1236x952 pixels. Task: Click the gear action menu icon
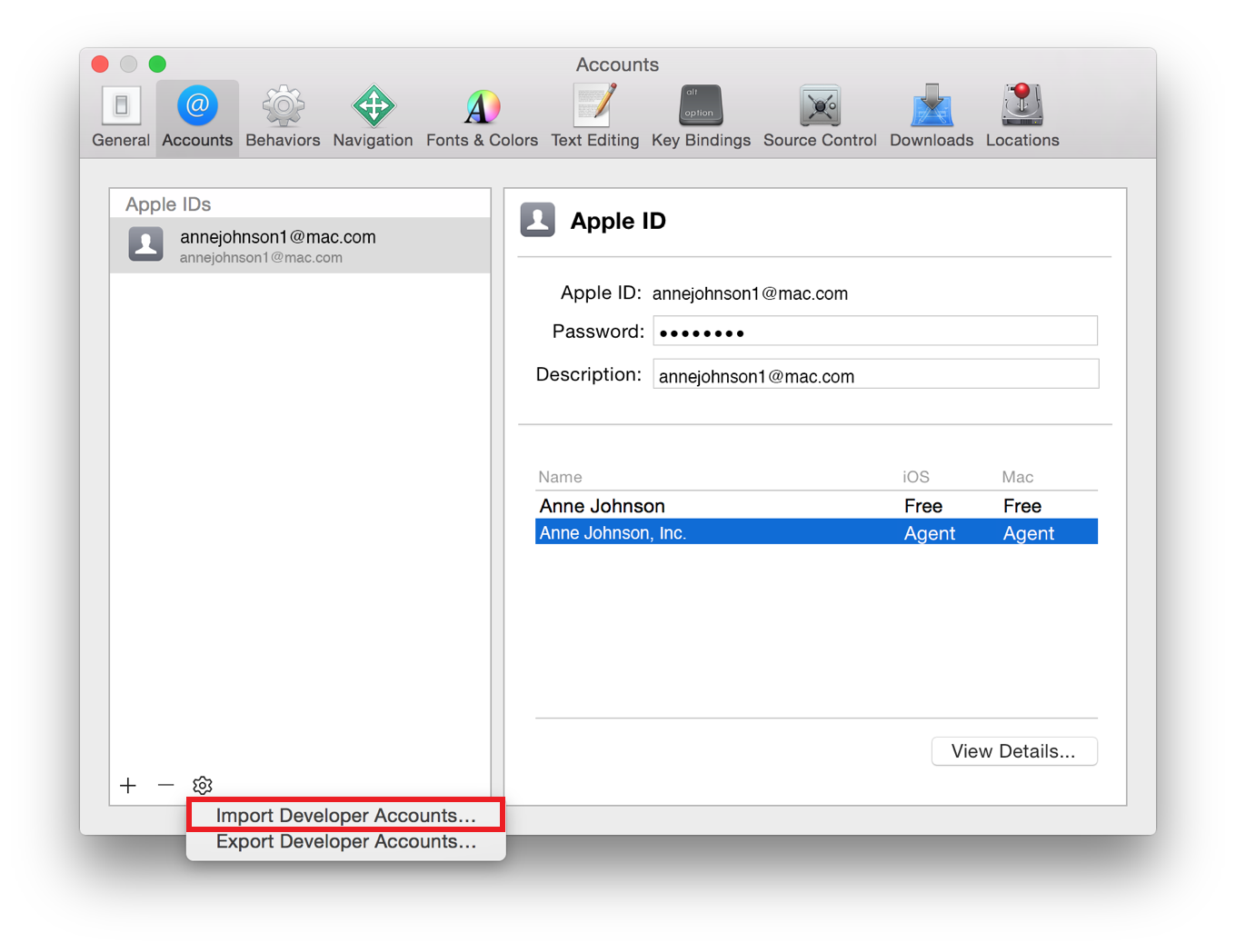pyautogui.click(x=203, y=785)
